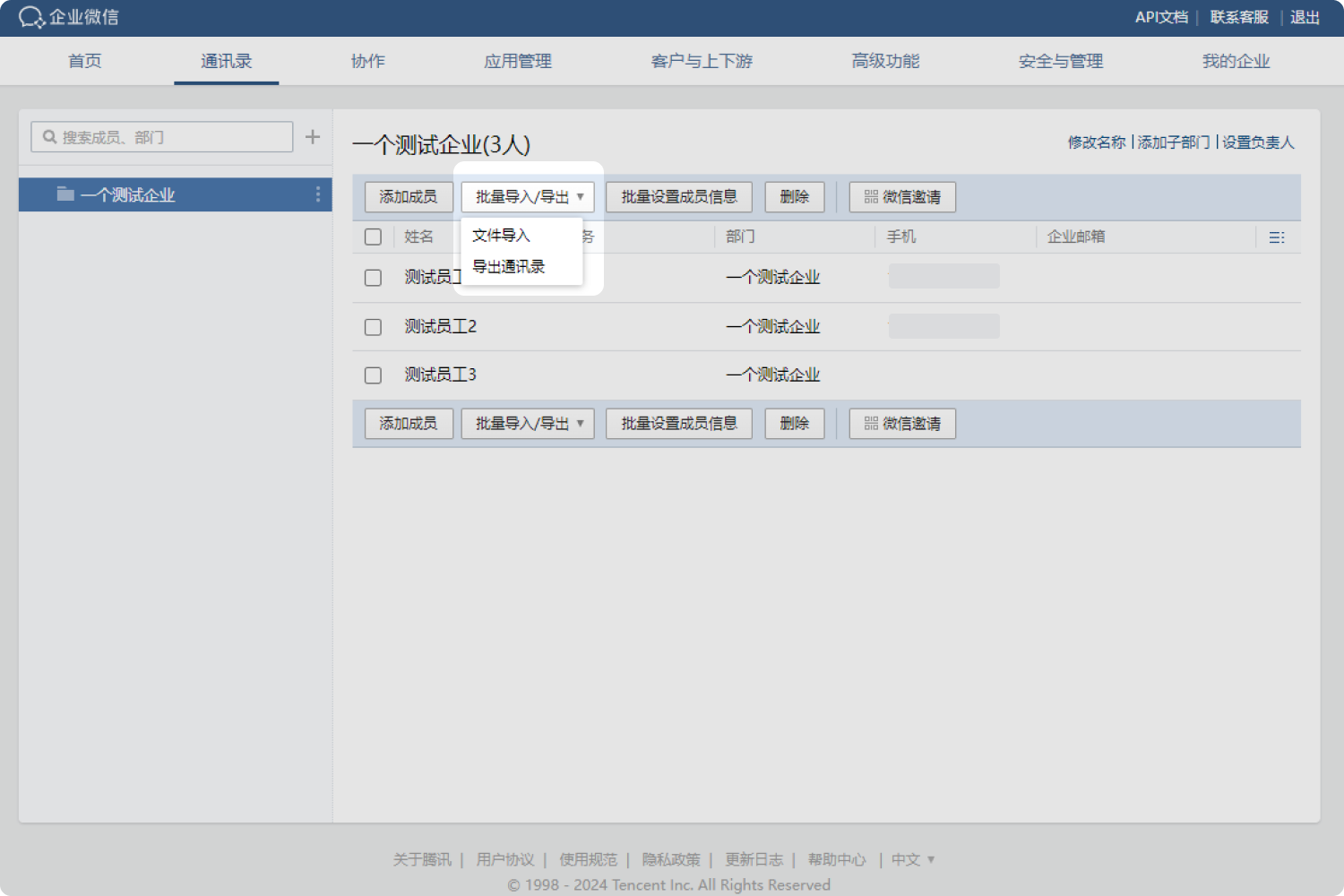Choose 导出通讯录 from the dropdown menu

coord(509,267)
